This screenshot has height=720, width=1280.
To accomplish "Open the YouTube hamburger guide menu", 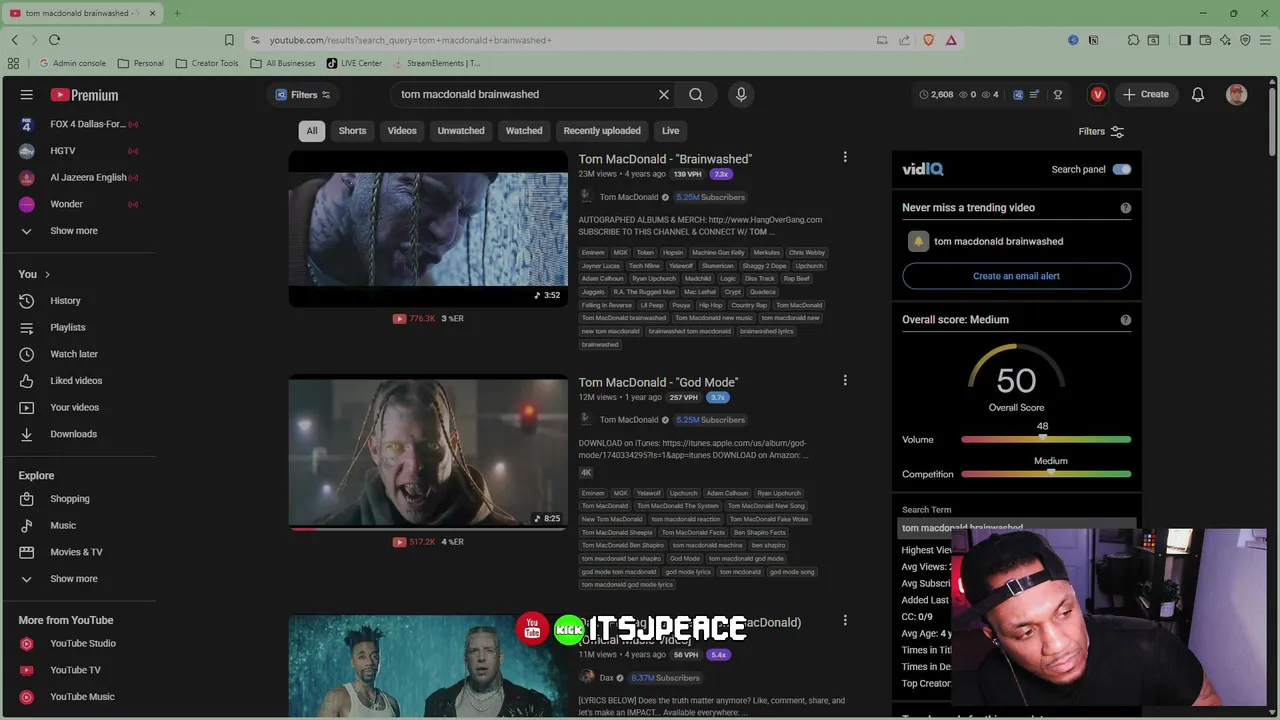I will [27, 94].
